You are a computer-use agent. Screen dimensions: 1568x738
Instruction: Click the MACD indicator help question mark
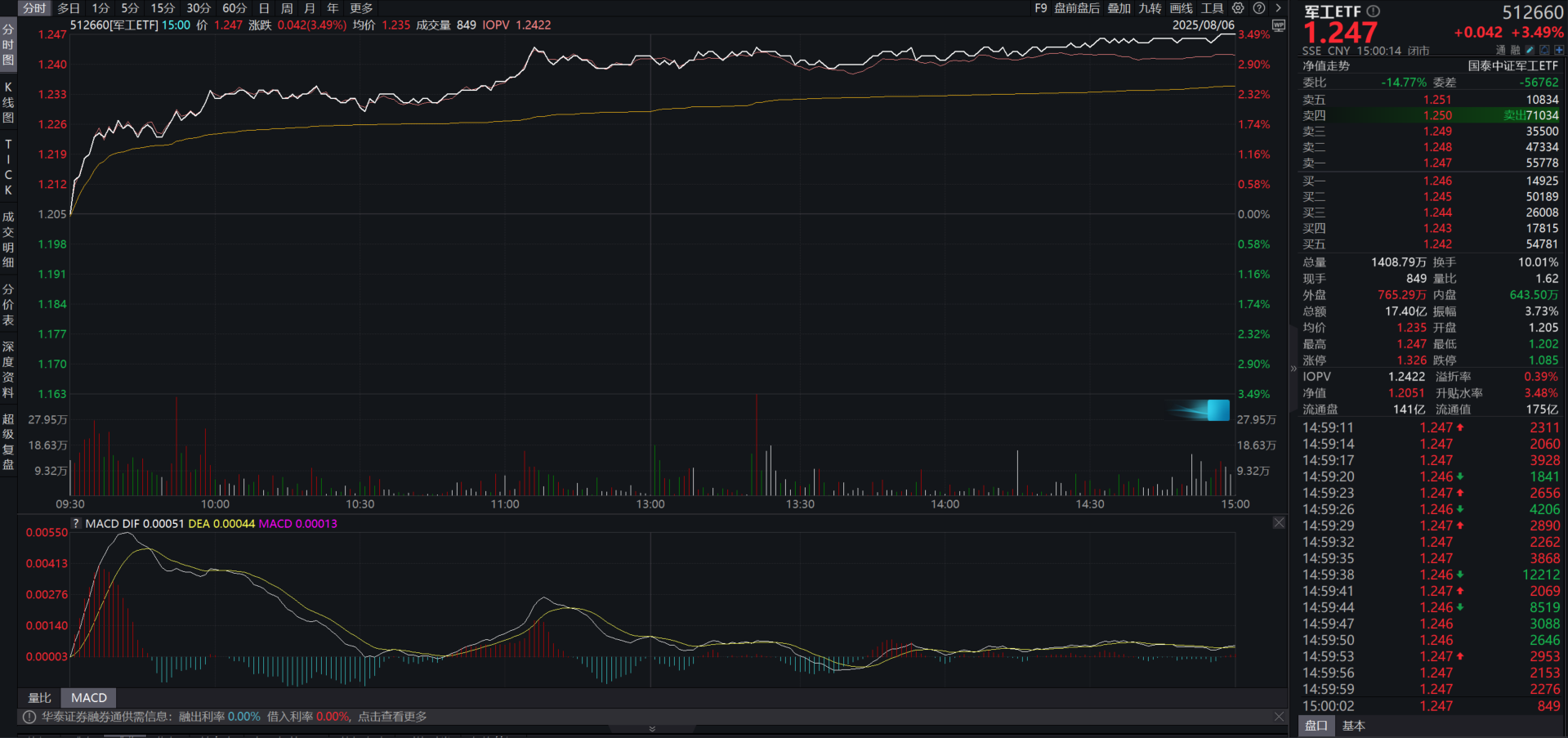(x=76, y=524)
